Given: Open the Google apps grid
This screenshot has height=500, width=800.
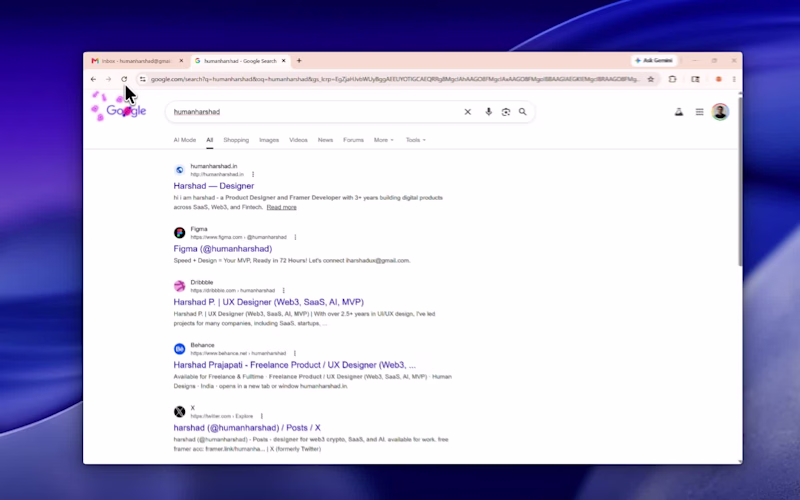Looking at the screenshot, I should pyautogui.click(x=699, y=112).
